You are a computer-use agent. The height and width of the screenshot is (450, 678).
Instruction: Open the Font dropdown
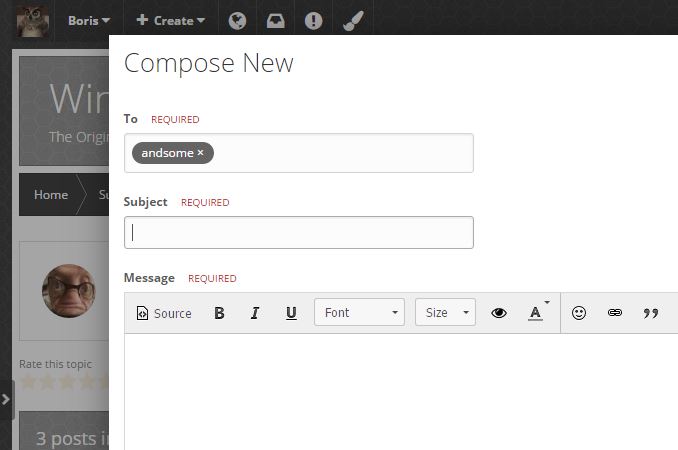359,312
